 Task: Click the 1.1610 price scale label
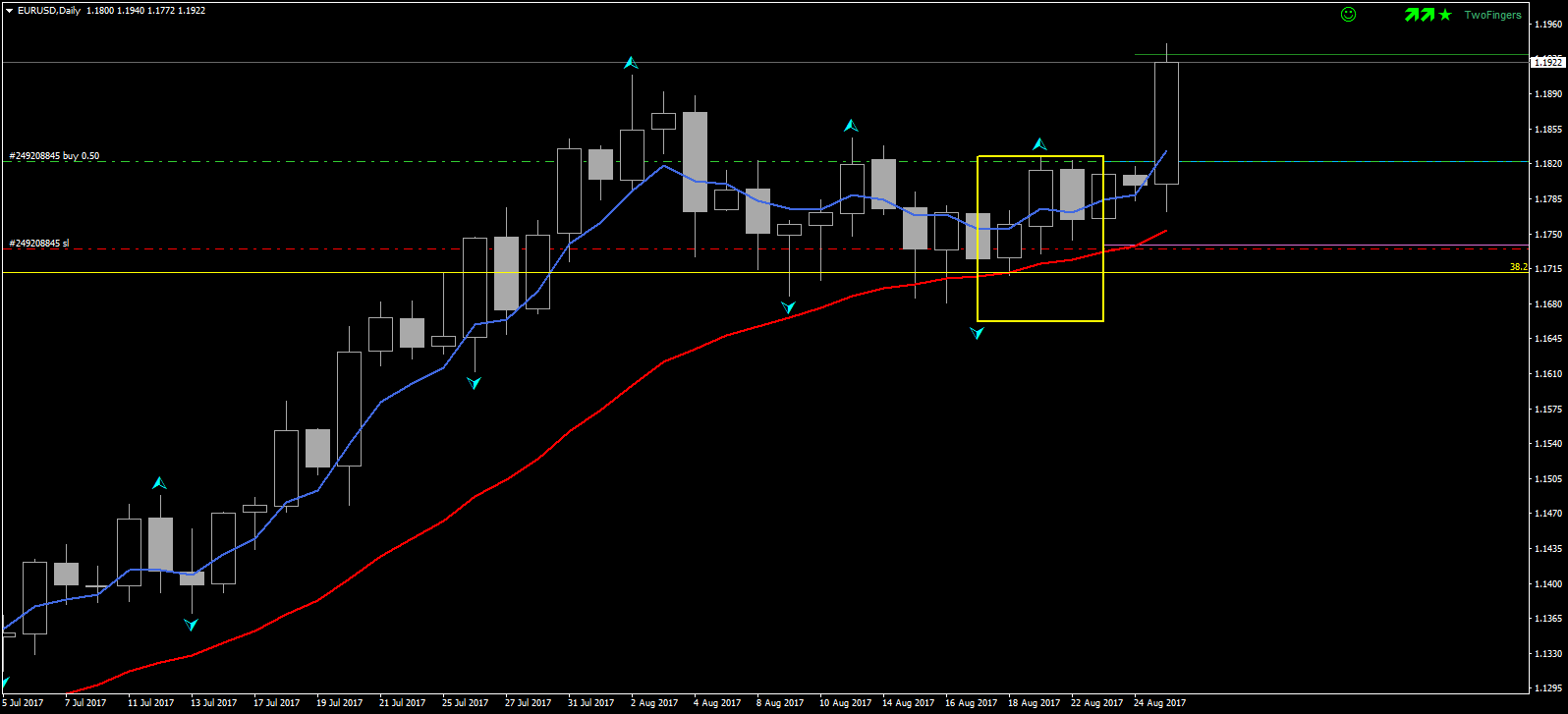click(x=1547, y=374)
